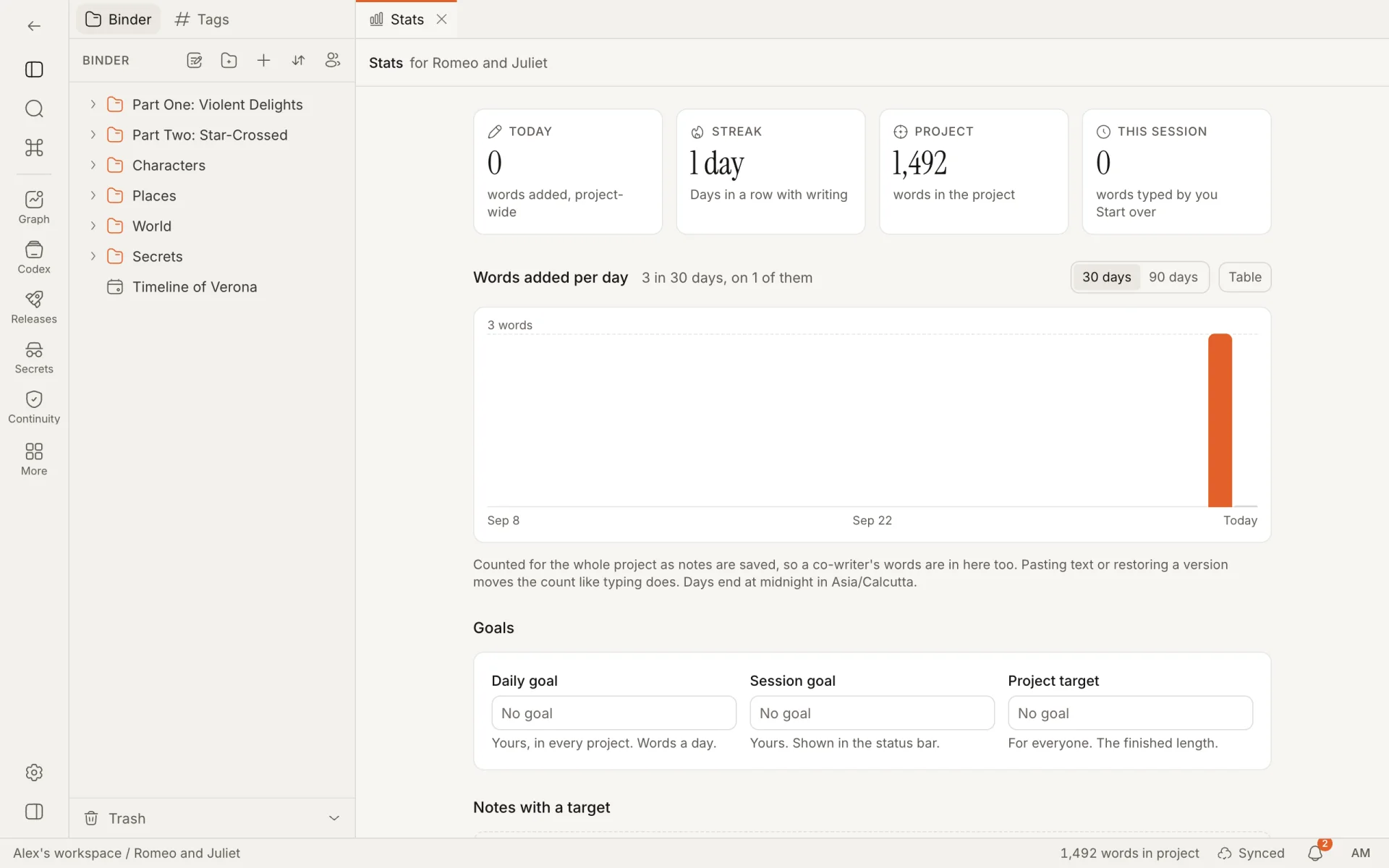Click the Daily goal input field
This screenshot has height=868, width=1389.
[x=613, y=713]
